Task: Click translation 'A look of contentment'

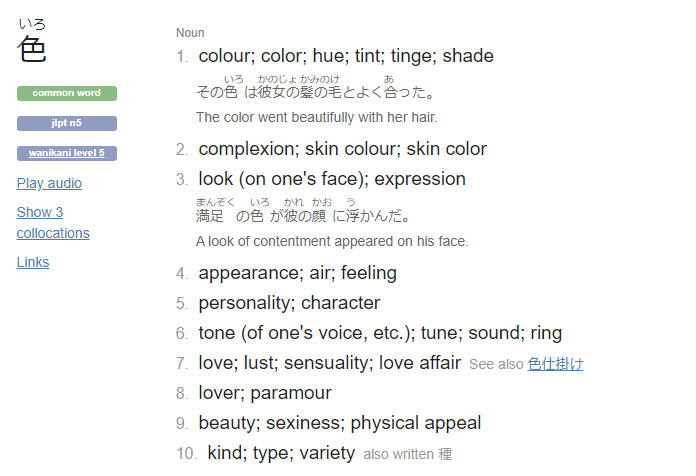Action: click(332, 242)
